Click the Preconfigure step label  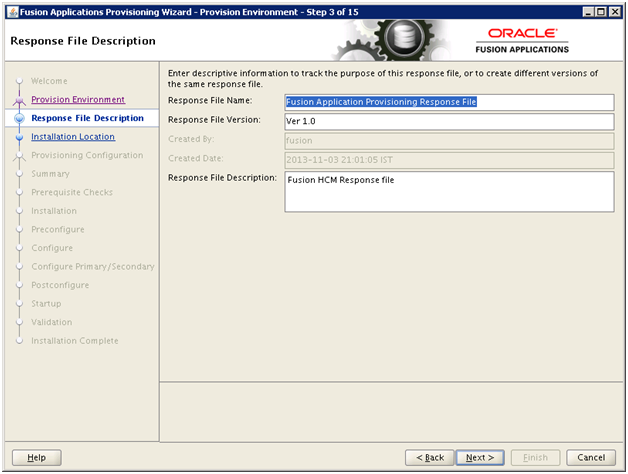pyautogui.click(x=58, y=230)
